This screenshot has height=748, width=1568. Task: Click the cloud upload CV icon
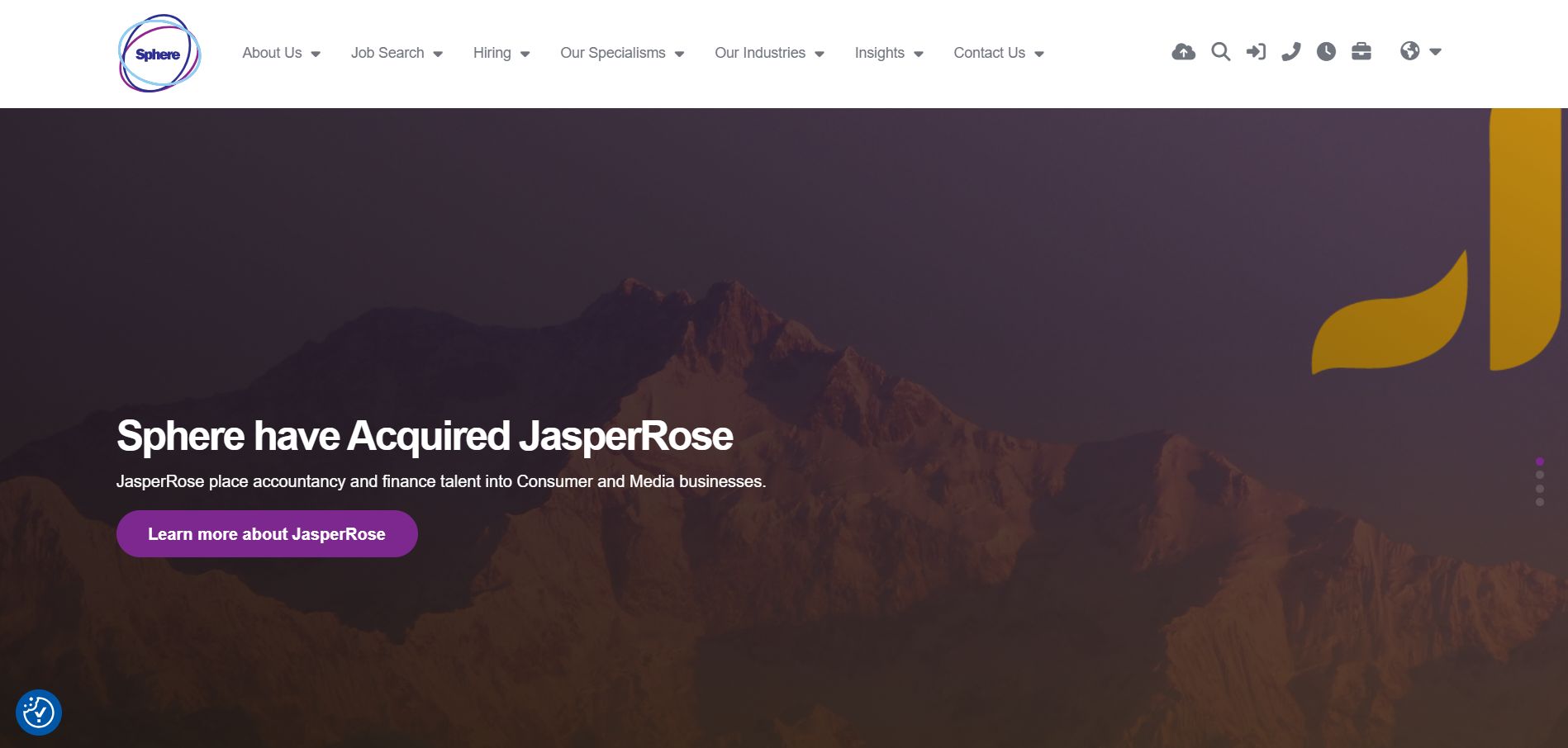[1184, 51]
